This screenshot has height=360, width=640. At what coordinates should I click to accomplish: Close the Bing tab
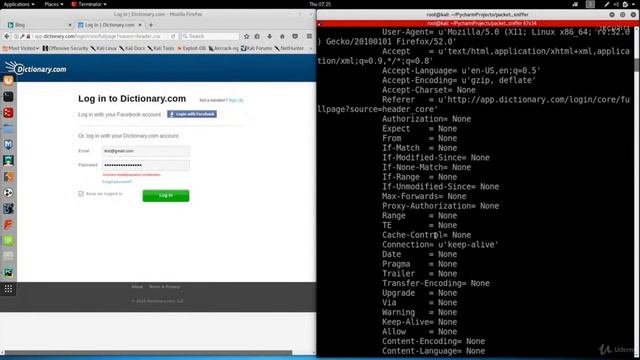(70, 25)
